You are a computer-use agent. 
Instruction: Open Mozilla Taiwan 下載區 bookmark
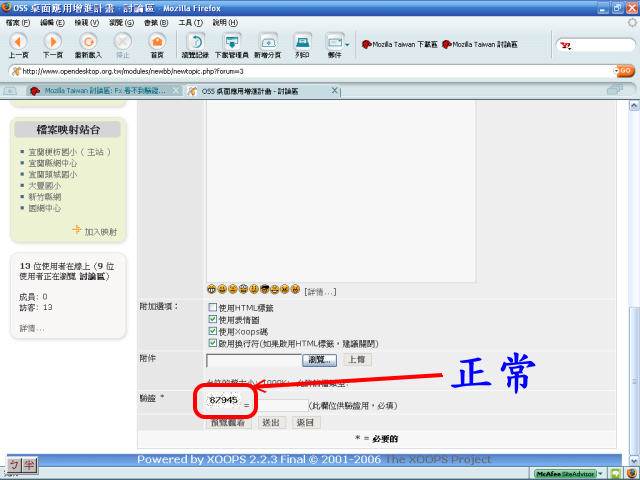click(x=400, y=44)
